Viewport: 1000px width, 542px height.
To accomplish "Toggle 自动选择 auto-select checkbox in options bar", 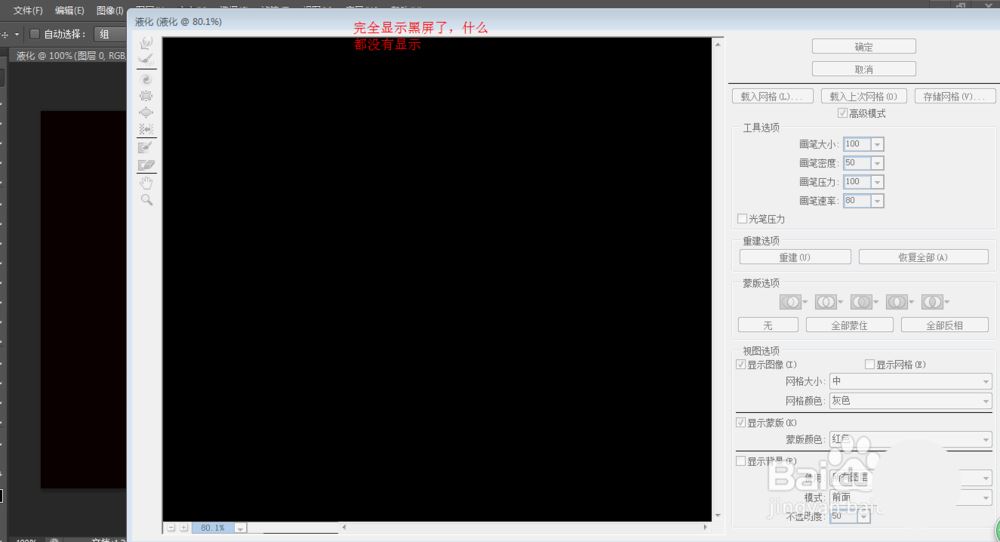I will click(x=35, y=34).
